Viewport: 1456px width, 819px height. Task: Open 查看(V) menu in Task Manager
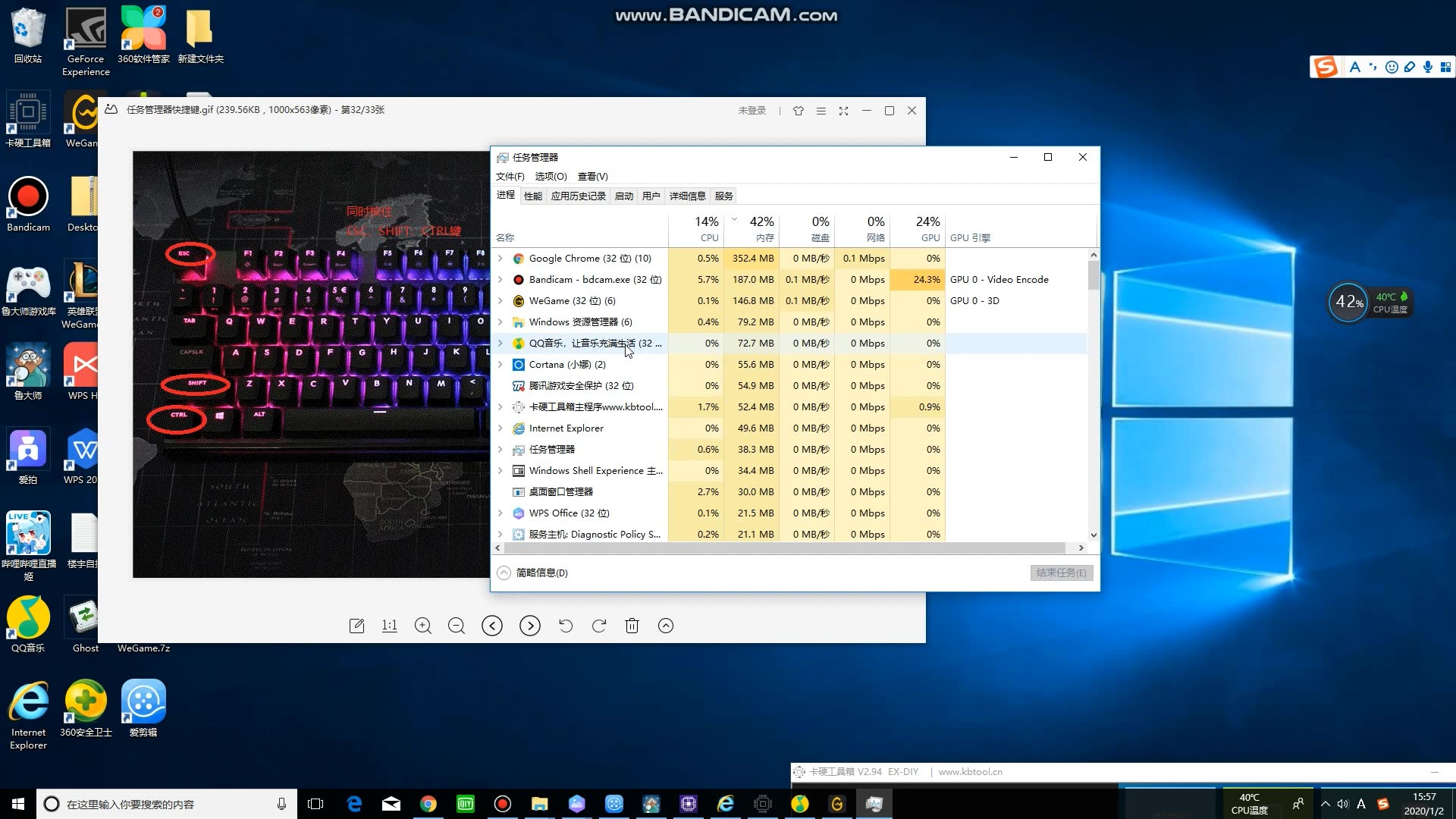click(x=592, y=177)
